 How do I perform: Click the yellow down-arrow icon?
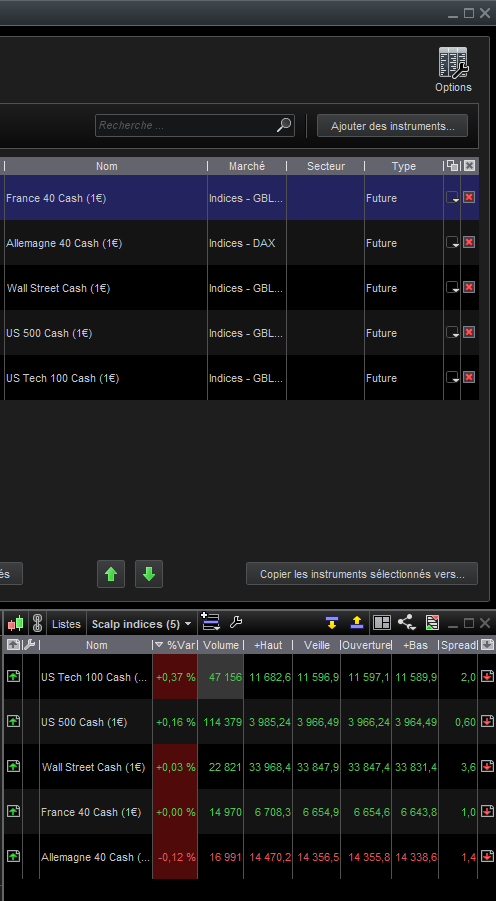pyautogui.click(x=332, y=622)
